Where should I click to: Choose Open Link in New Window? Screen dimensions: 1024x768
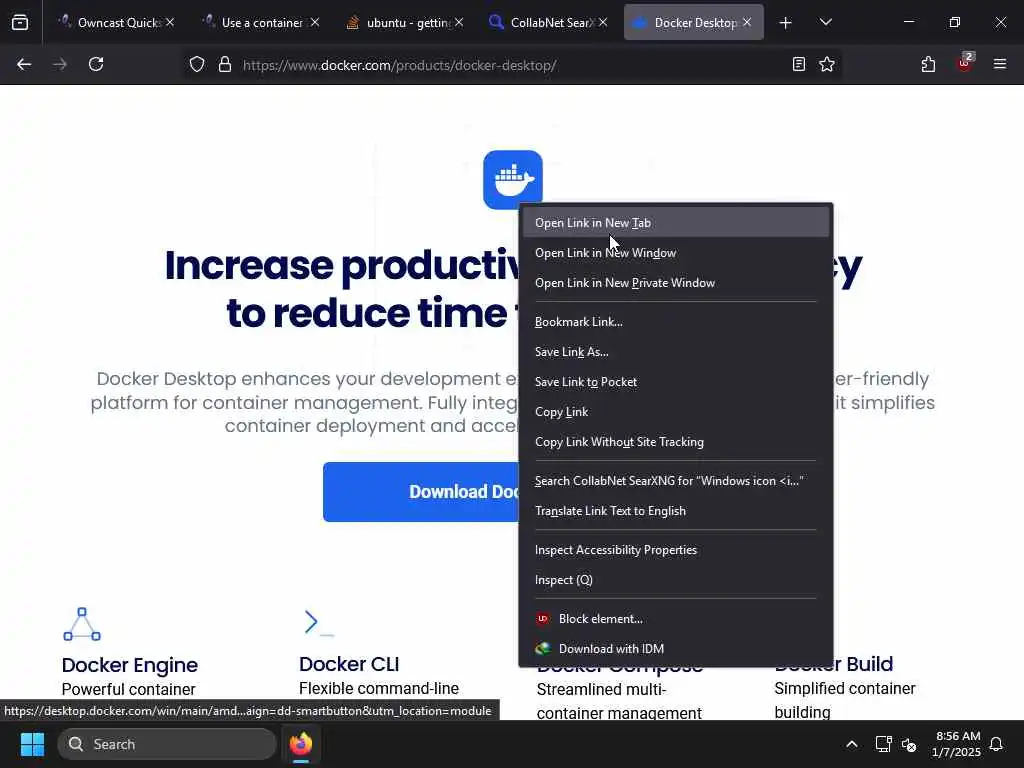(x=676, y=253)
